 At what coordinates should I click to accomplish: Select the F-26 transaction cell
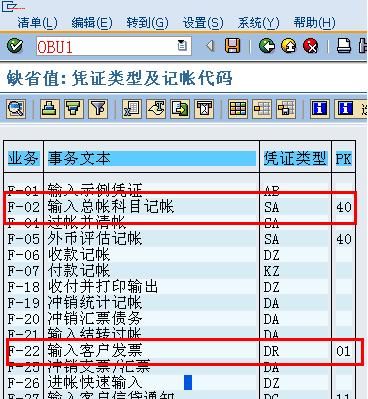point(23,383)
